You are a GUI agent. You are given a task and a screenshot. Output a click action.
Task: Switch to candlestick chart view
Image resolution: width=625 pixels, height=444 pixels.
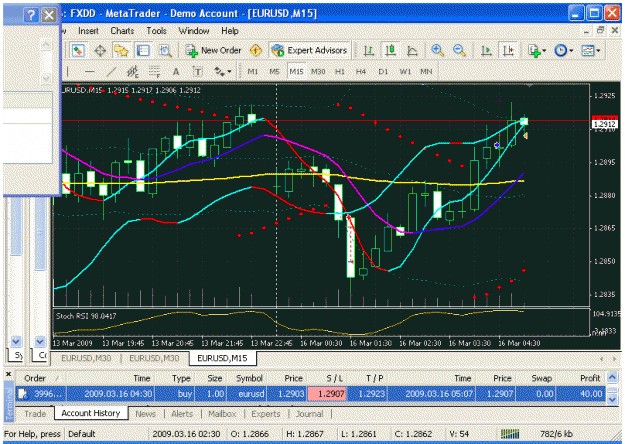[391, 51]
